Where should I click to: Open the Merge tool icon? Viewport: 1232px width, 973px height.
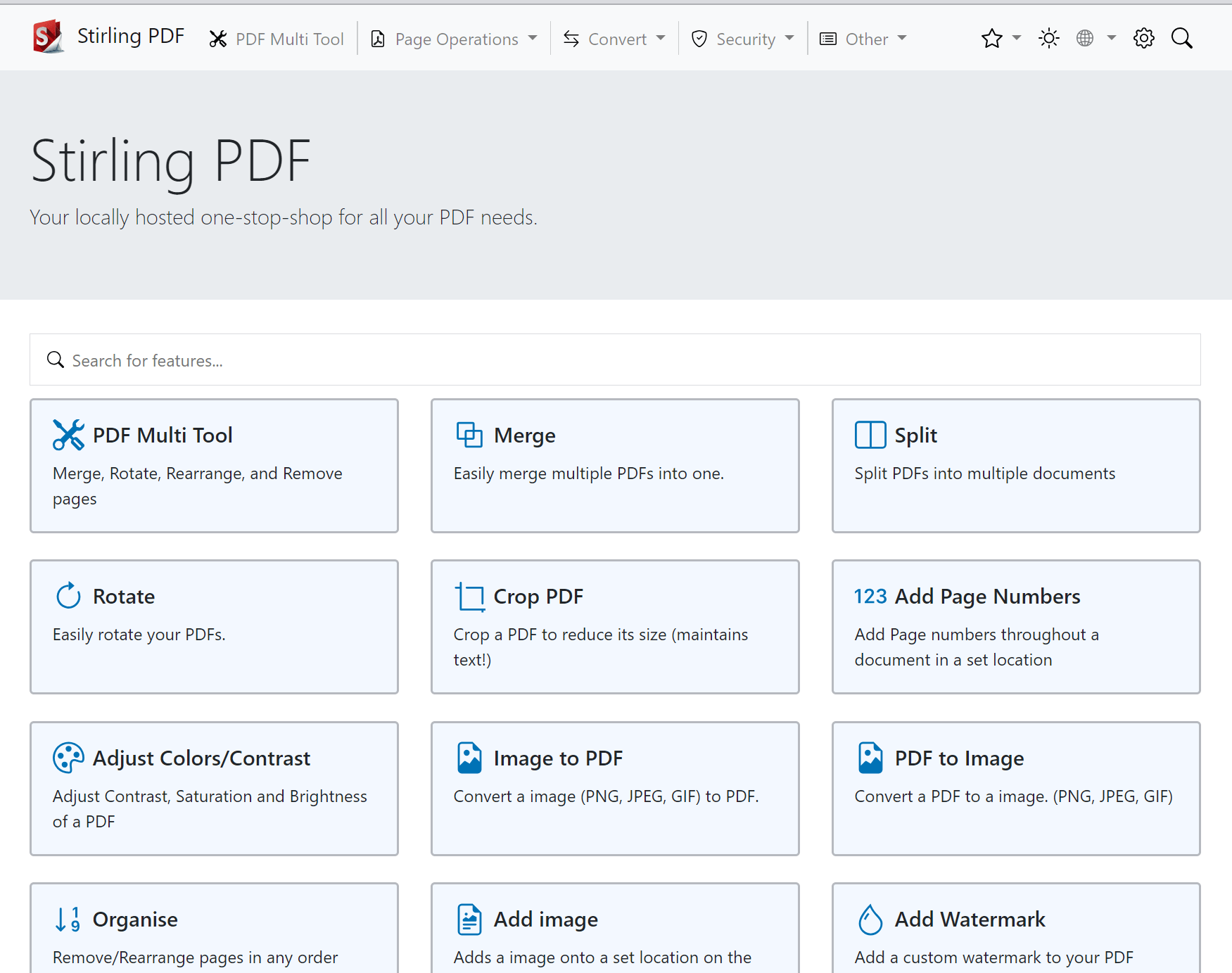(469, 435)
